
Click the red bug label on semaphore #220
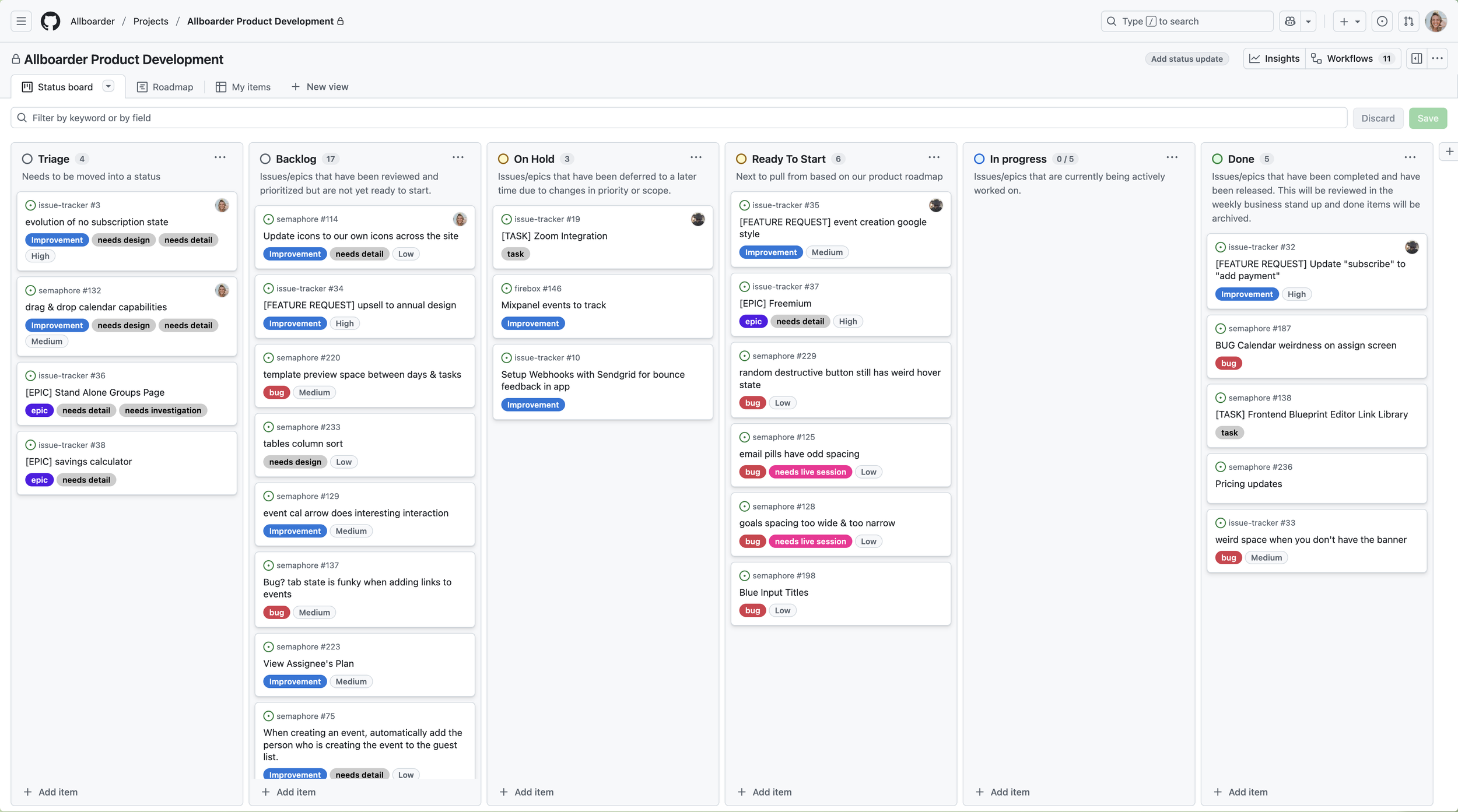click(x=276, y=392)
